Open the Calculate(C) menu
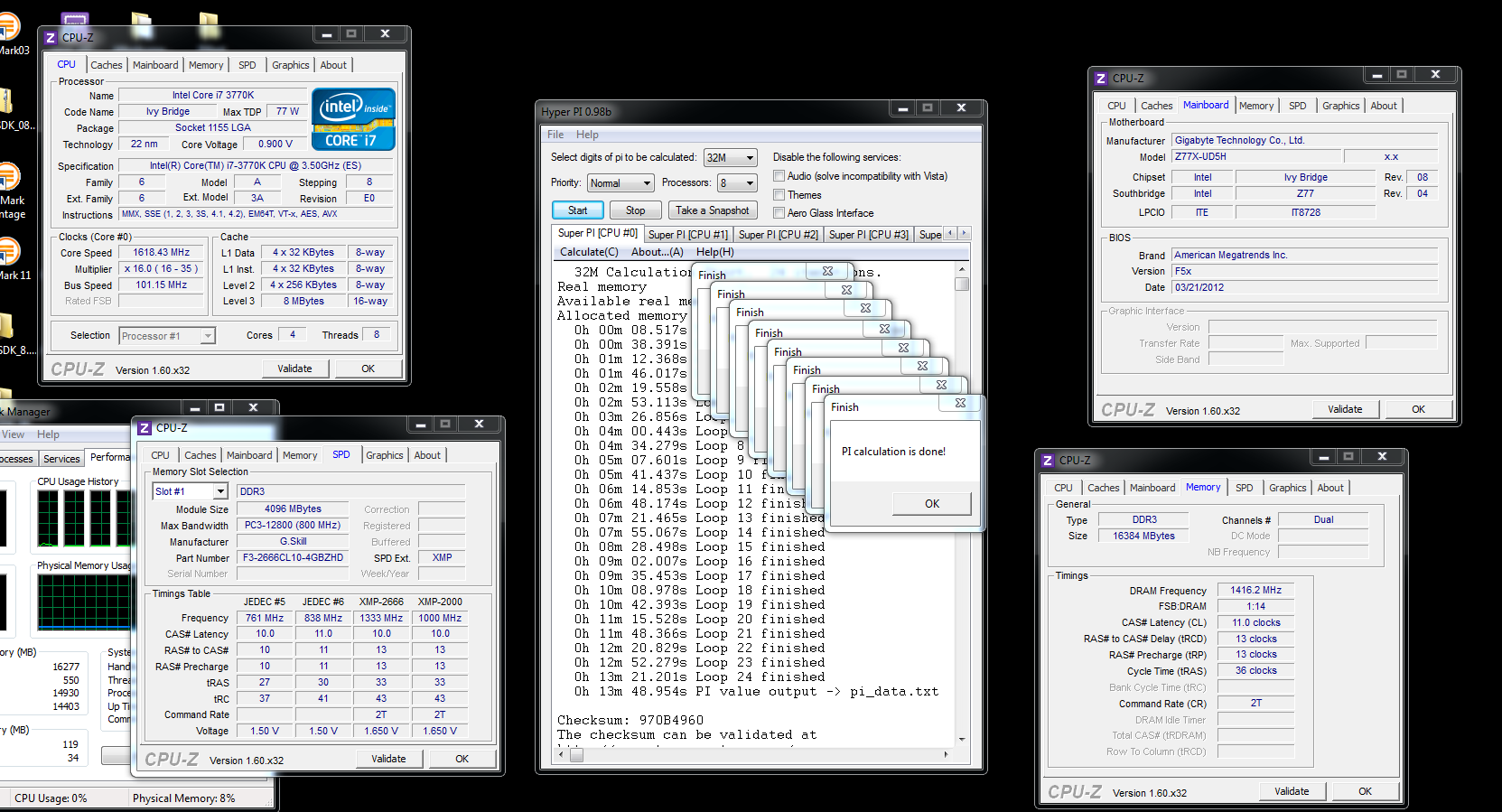 coord(589,252)
